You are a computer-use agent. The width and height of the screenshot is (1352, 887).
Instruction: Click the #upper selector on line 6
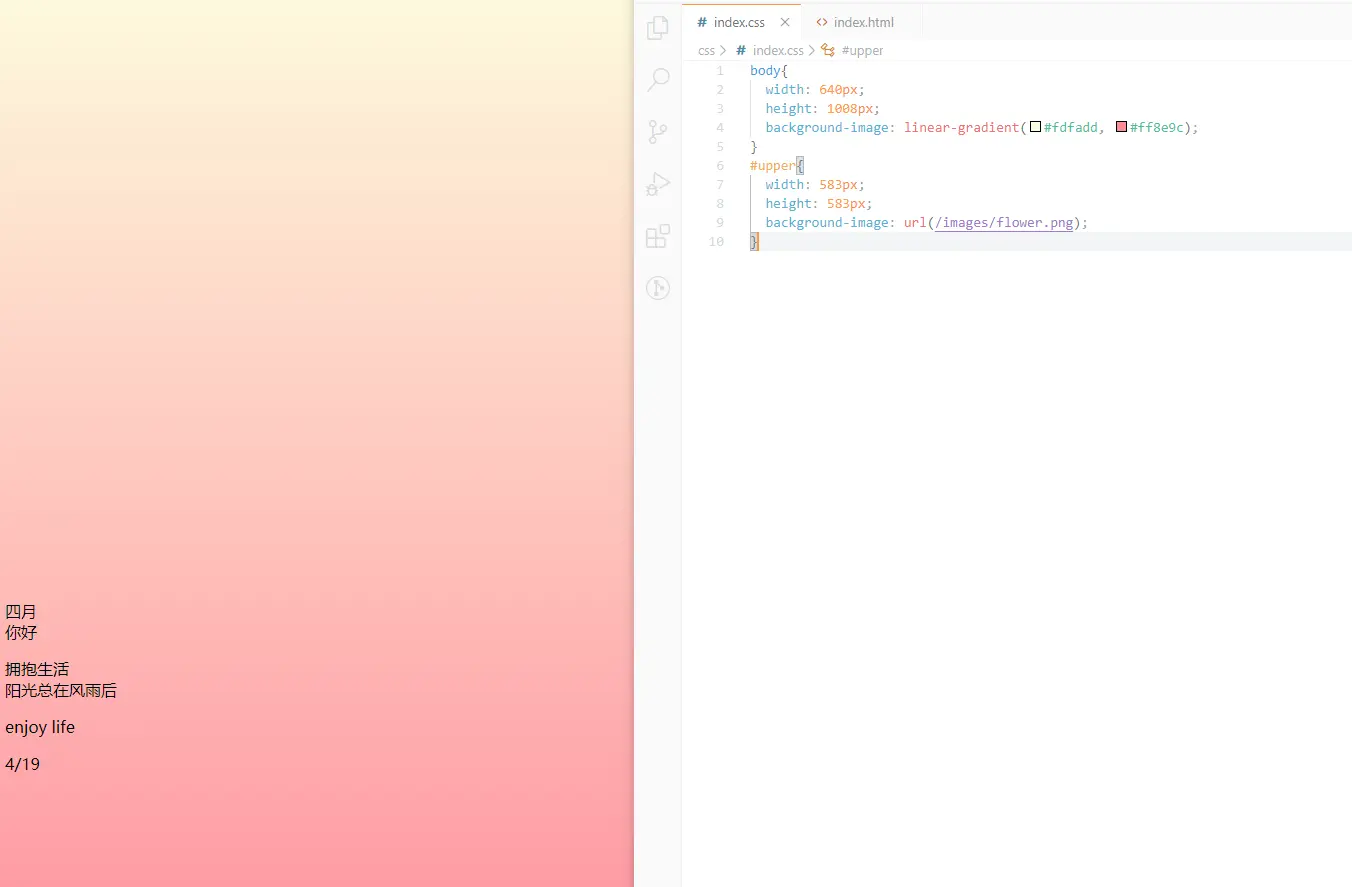pos(773,165)
